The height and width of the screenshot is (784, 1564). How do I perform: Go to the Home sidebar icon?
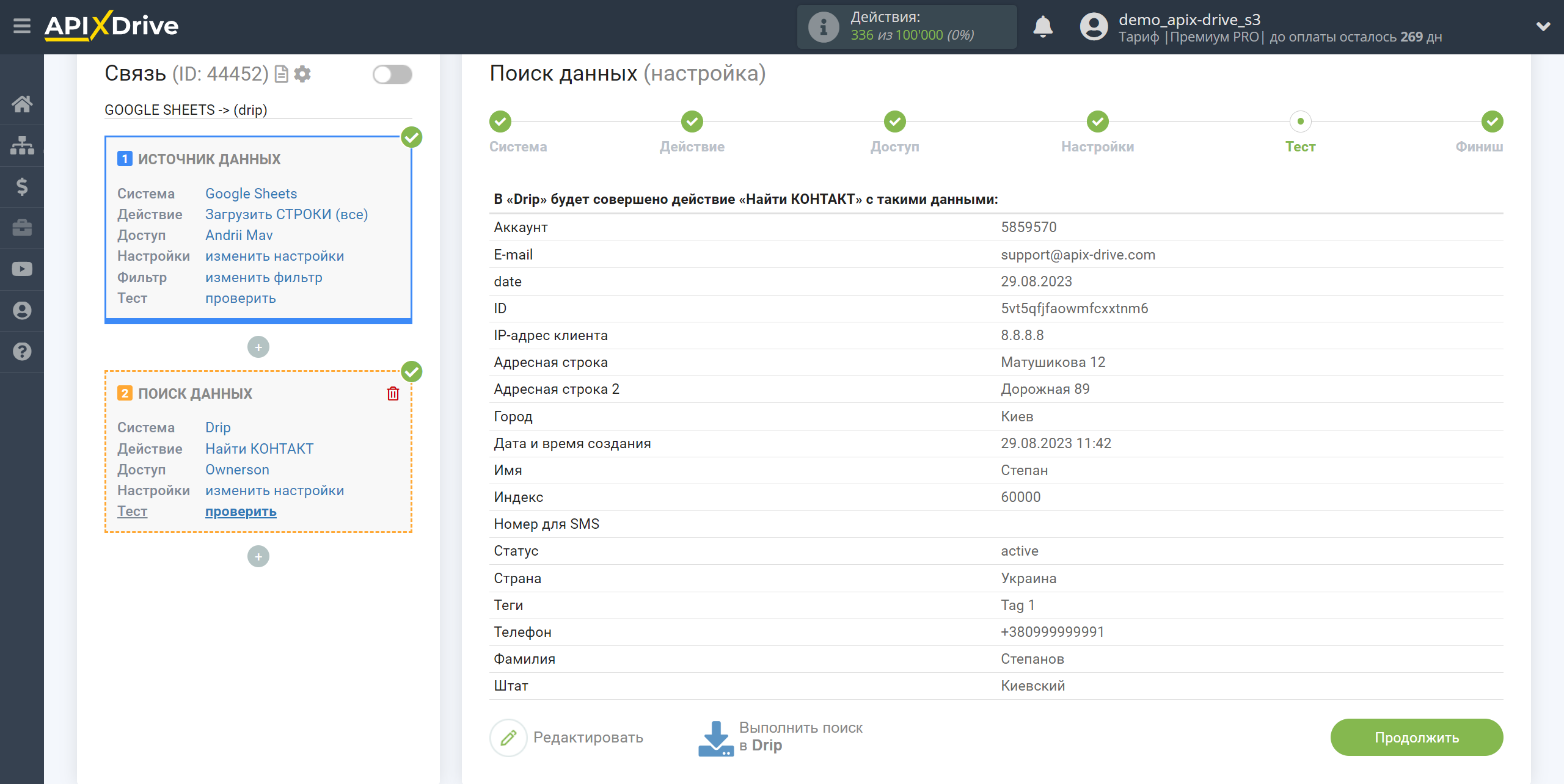[22, 104]
